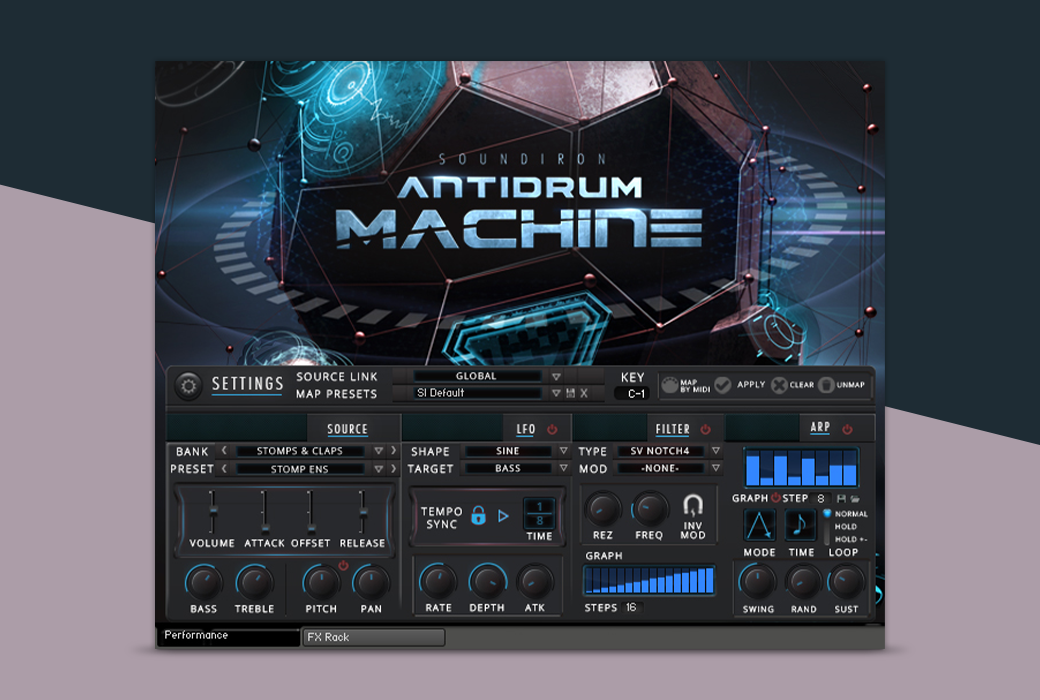
Task: Click the tempo sync lock icon
Action: [x=478, y=516]
